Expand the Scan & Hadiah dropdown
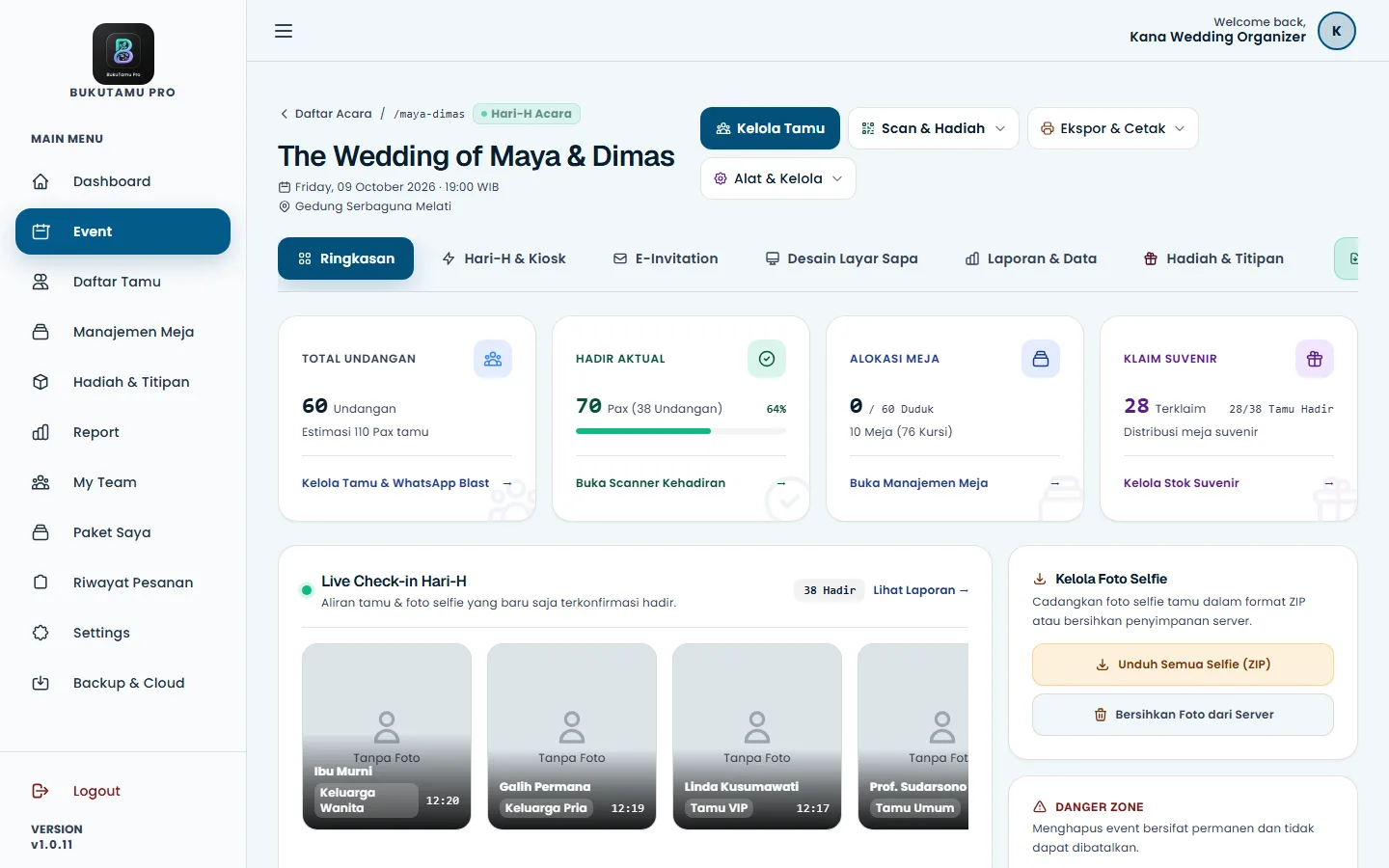Image resolution: width=1389 pixels, height=868 pixels. [x=934, y=128]
